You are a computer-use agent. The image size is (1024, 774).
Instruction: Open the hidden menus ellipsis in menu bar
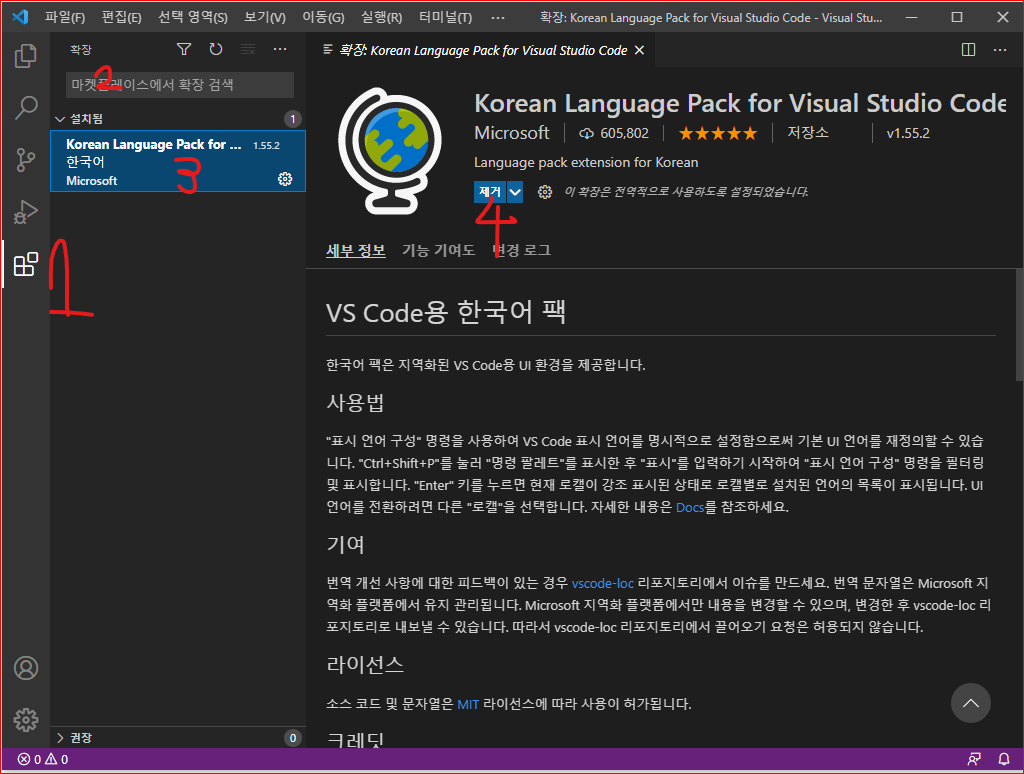coord(498,18)
